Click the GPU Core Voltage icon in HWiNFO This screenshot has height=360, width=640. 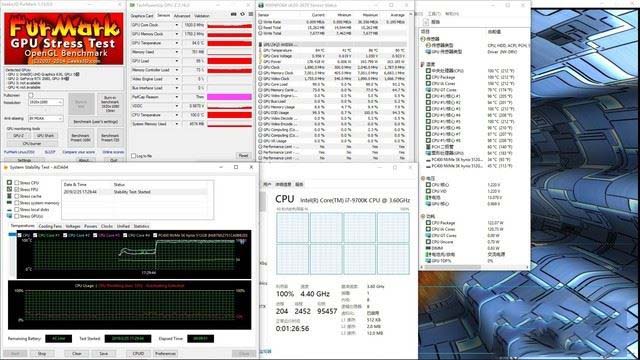(x=260, y=56)
